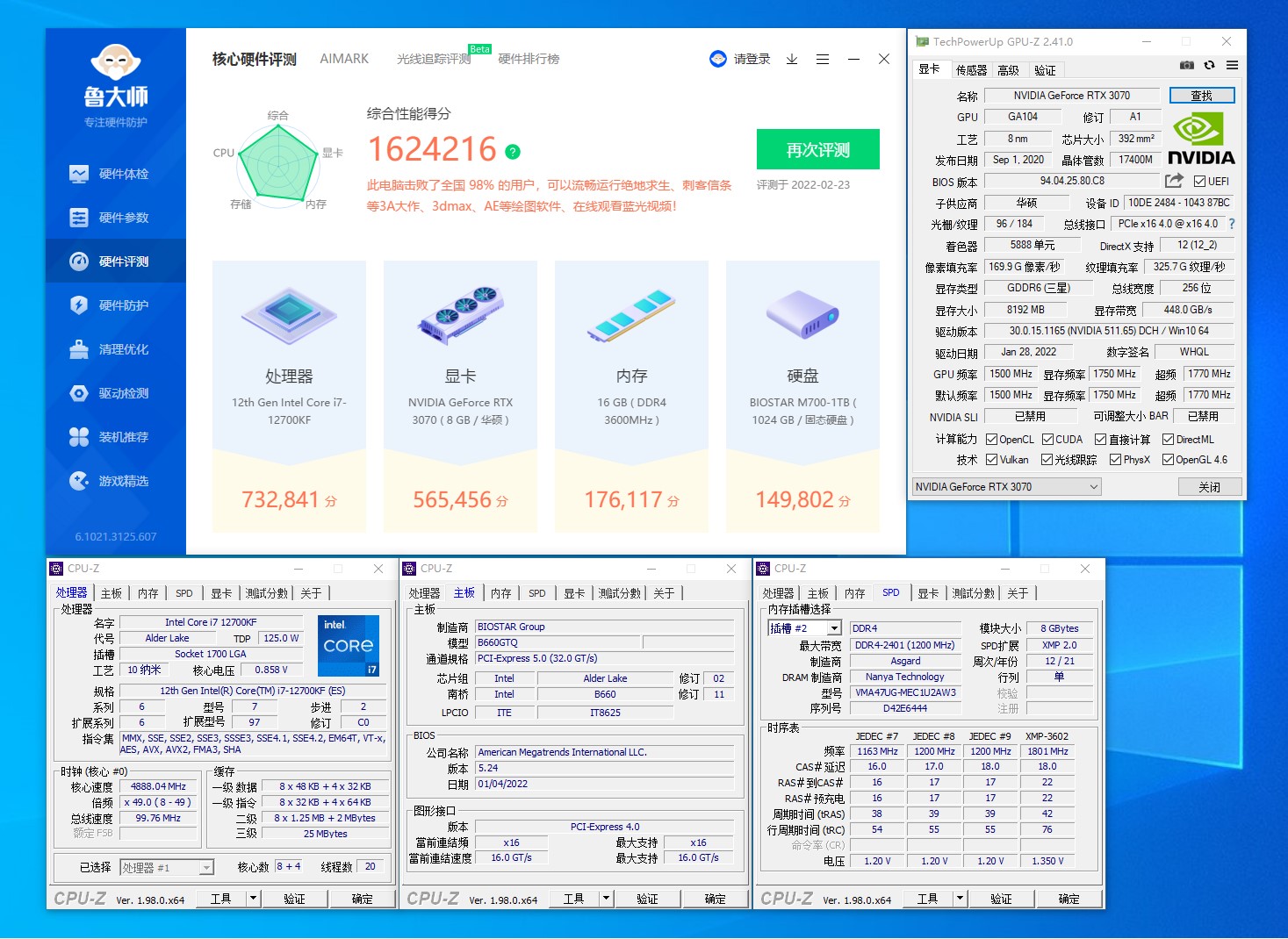Click 再次评测 green button
1288x939 pixels.
[x=818, y=149]
